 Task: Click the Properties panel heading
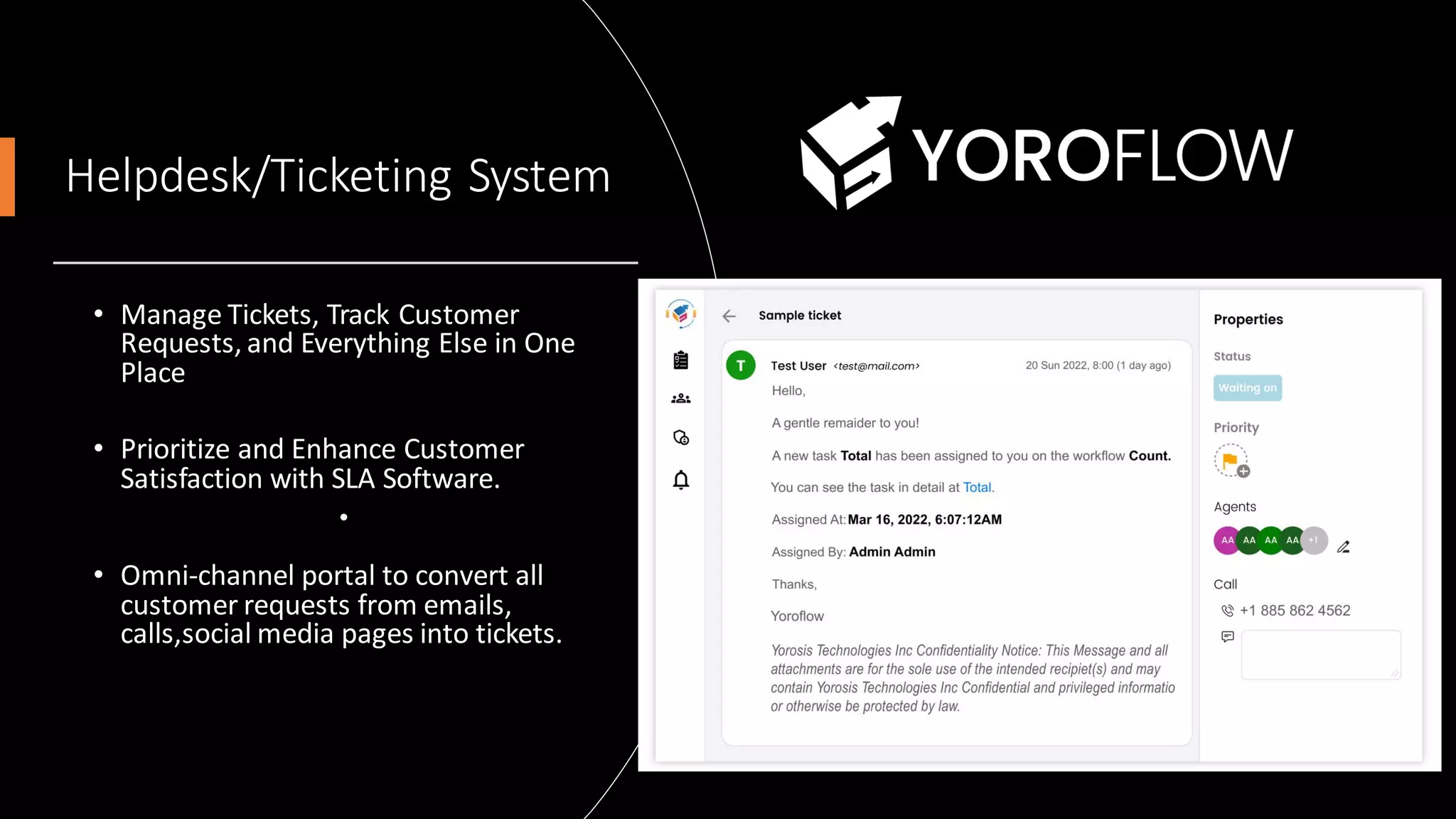(1248, 320)
